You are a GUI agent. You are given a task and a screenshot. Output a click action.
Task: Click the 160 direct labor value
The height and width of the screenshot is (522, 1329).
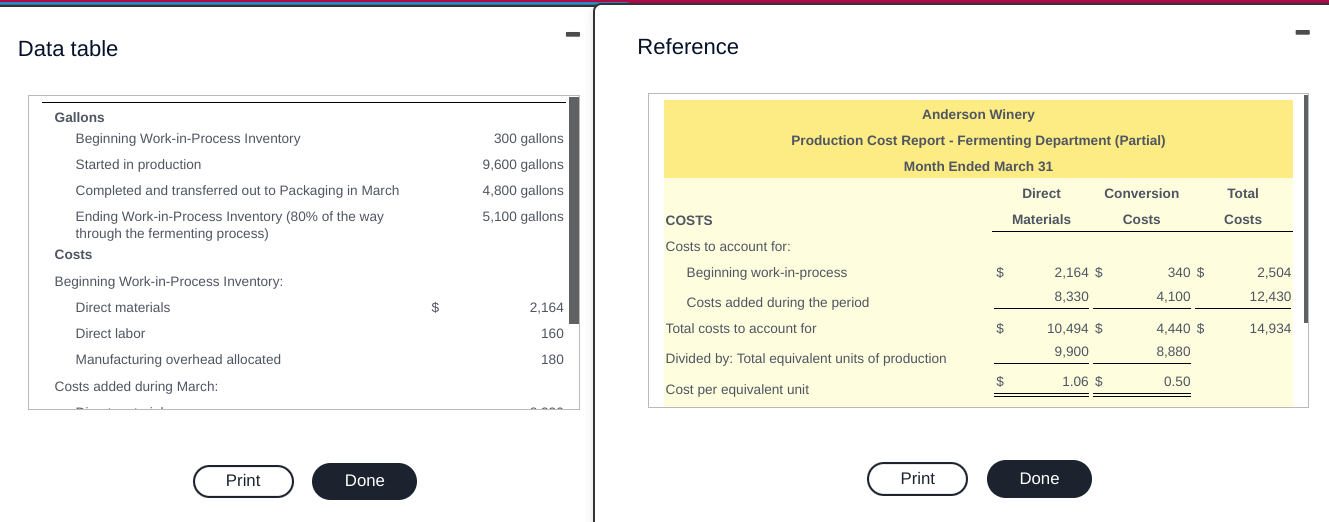pos(552,333)
